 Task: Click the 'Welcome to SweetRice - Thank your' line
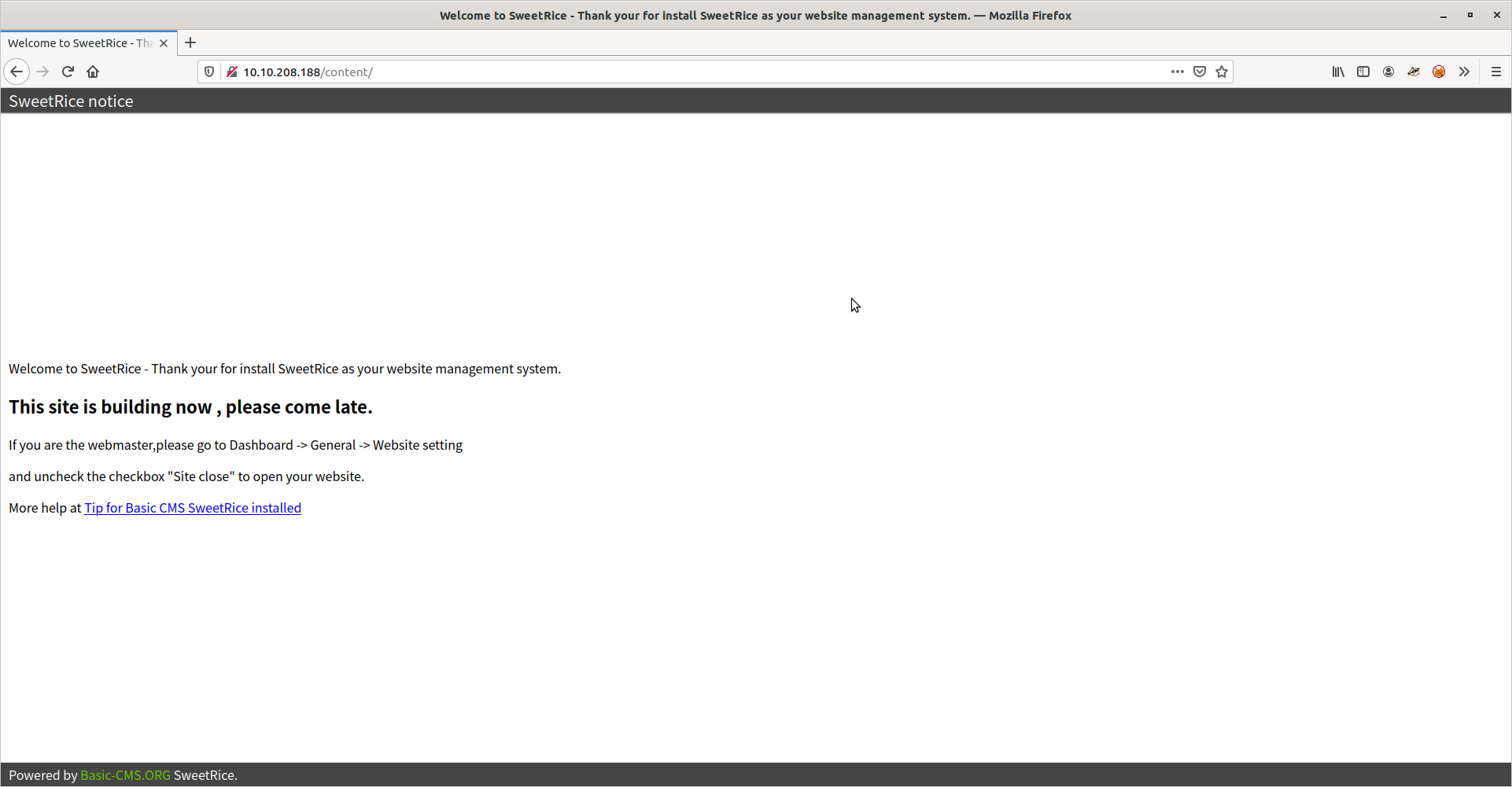(x=285, y=369)
